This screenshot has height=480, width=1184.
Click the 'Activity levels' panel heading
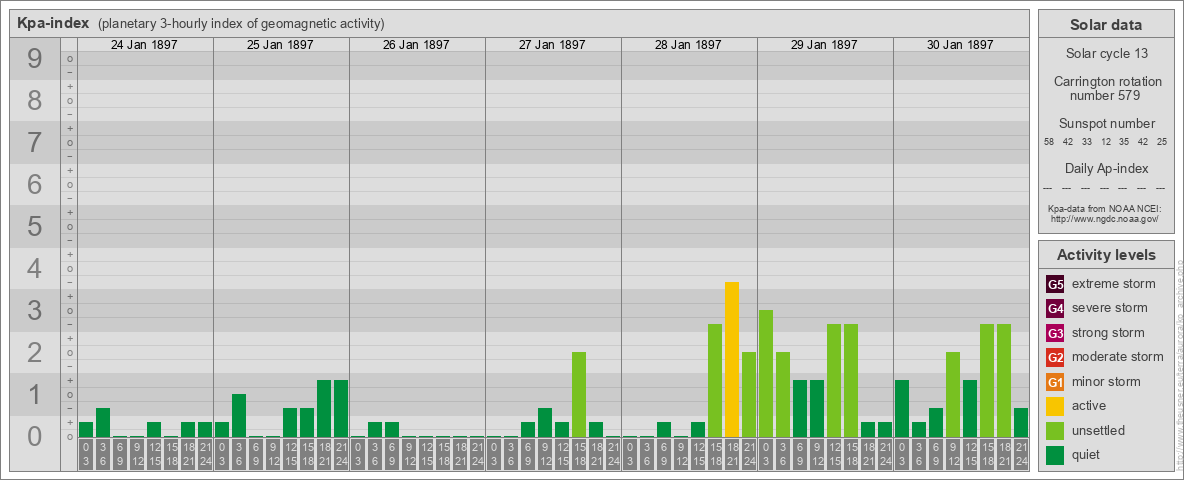tap(1106, 255)
